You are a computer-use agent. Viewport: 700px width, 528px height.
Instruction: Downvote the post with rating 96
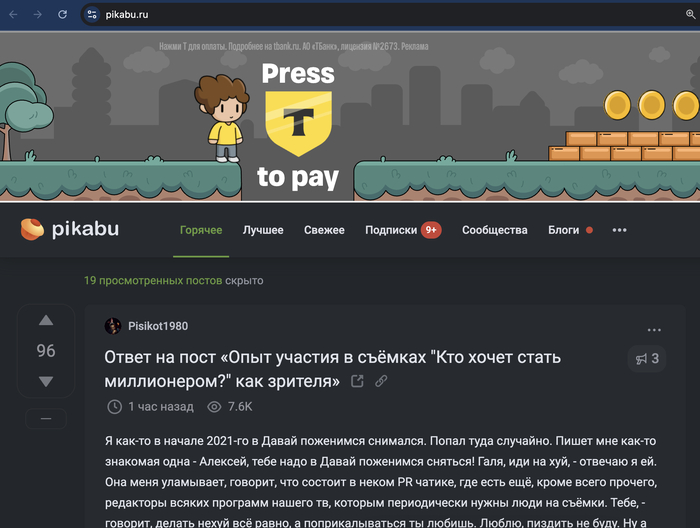46,381
